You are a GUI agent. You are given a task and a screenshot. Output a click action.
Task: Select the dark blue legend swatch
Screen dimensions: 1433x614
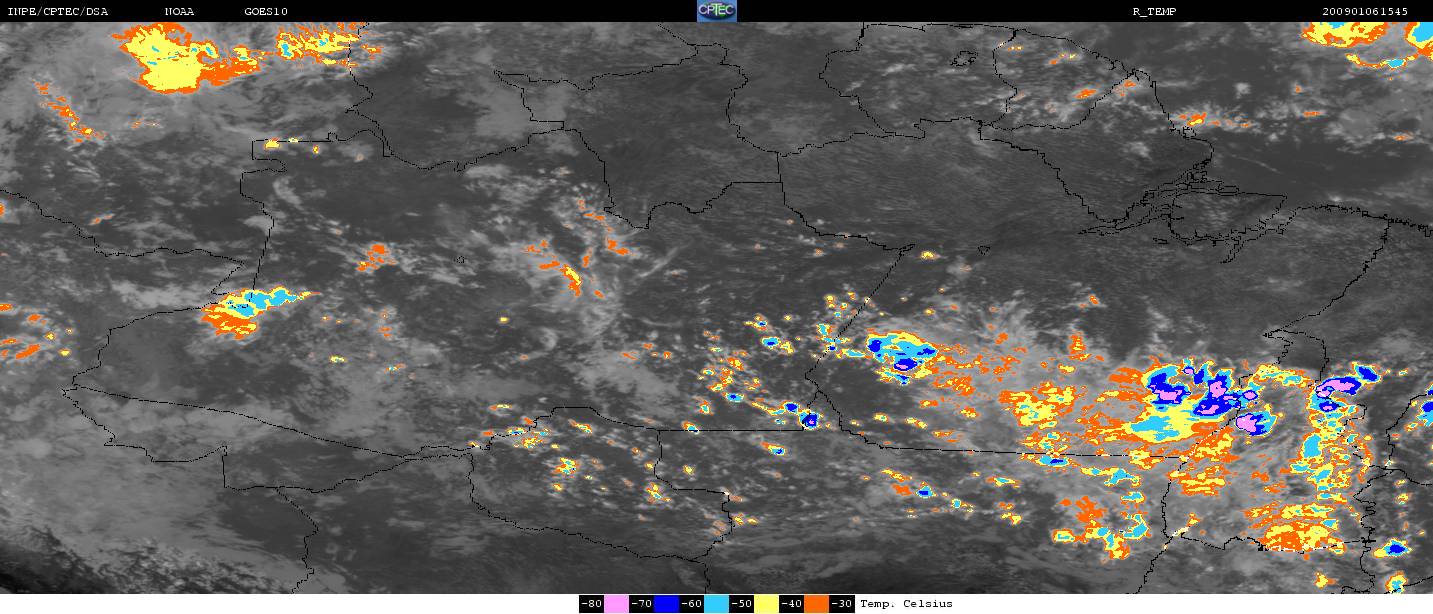[666, 604]
